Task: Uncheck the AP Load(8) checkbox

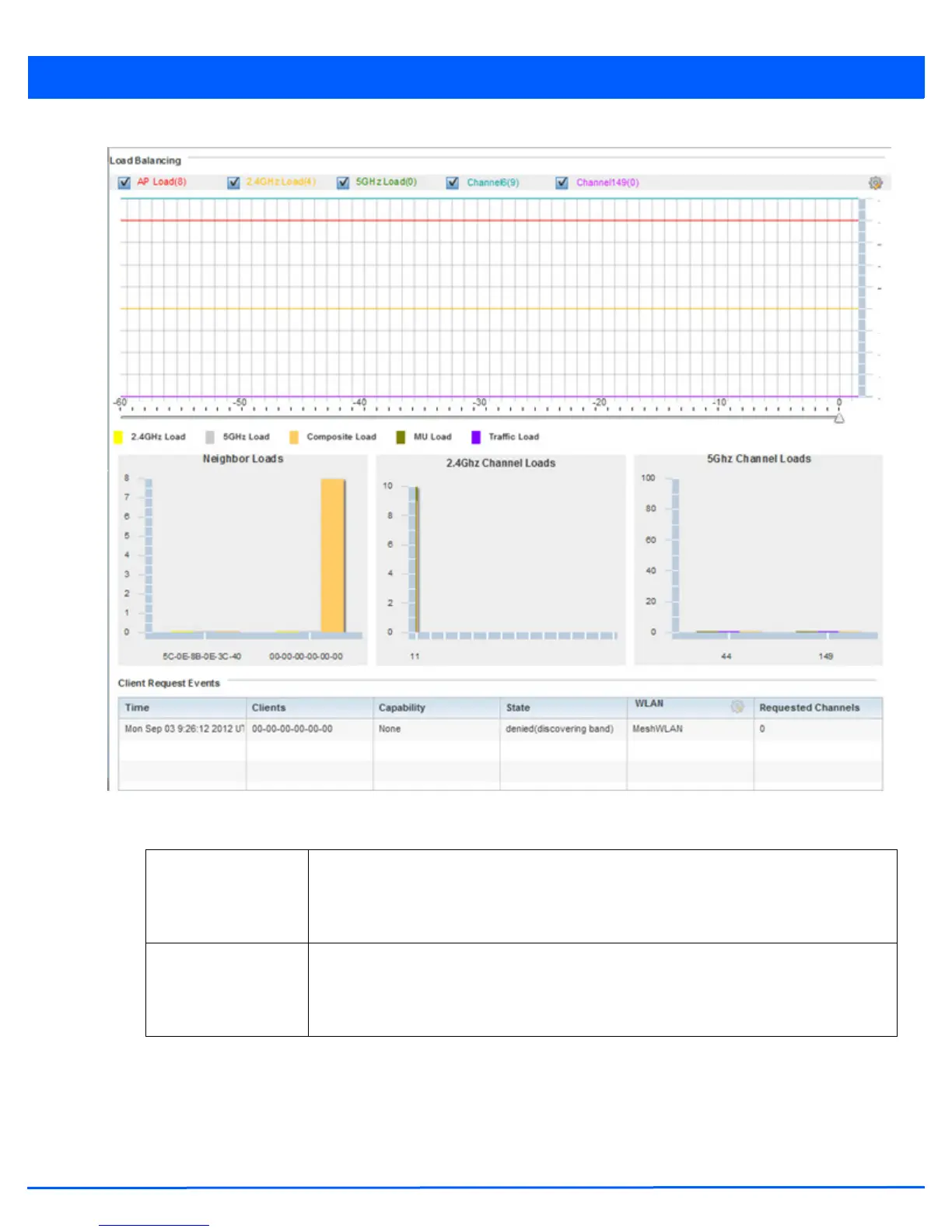Action: point(124,183)
